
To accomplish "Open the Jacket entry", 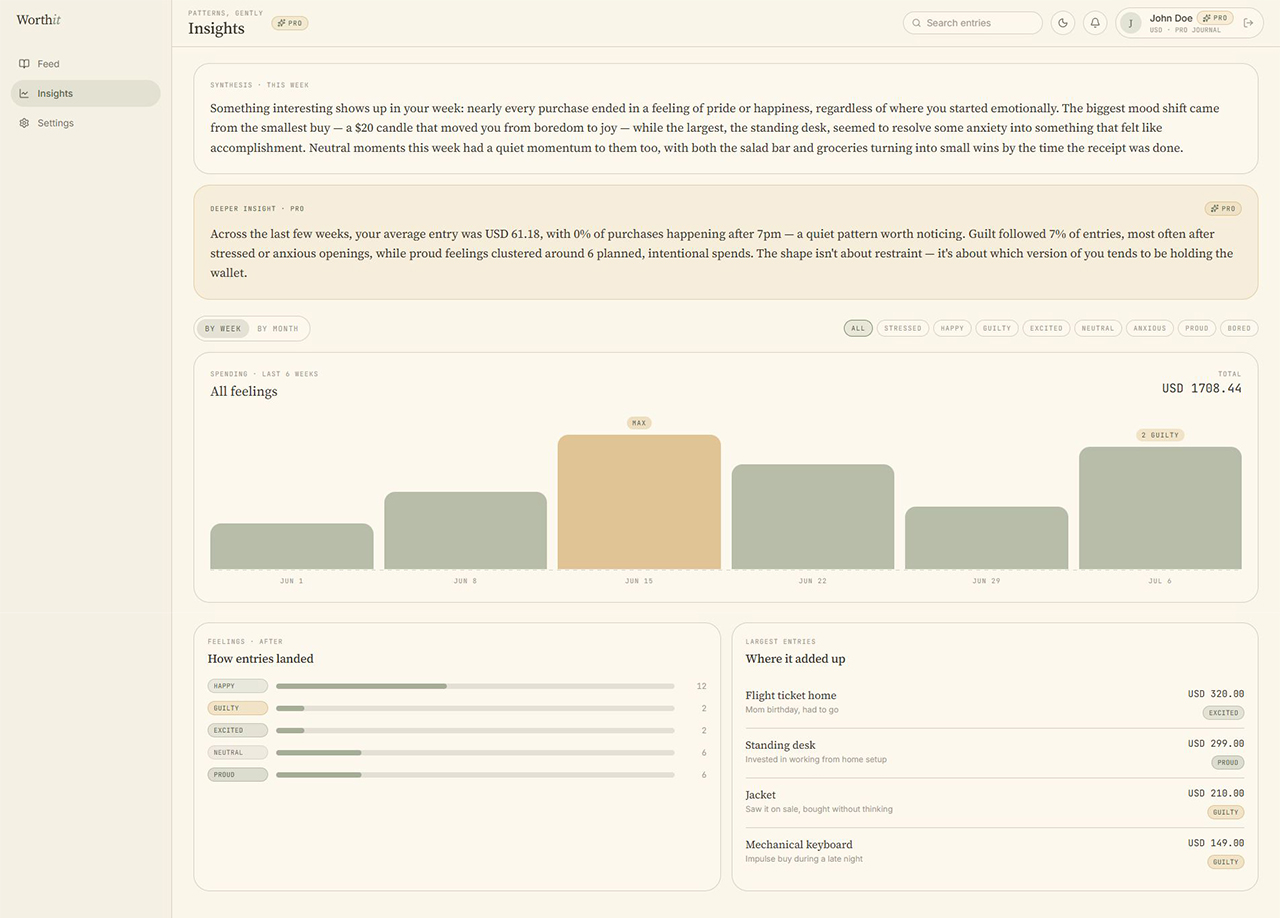I will (x=995, y=803).
